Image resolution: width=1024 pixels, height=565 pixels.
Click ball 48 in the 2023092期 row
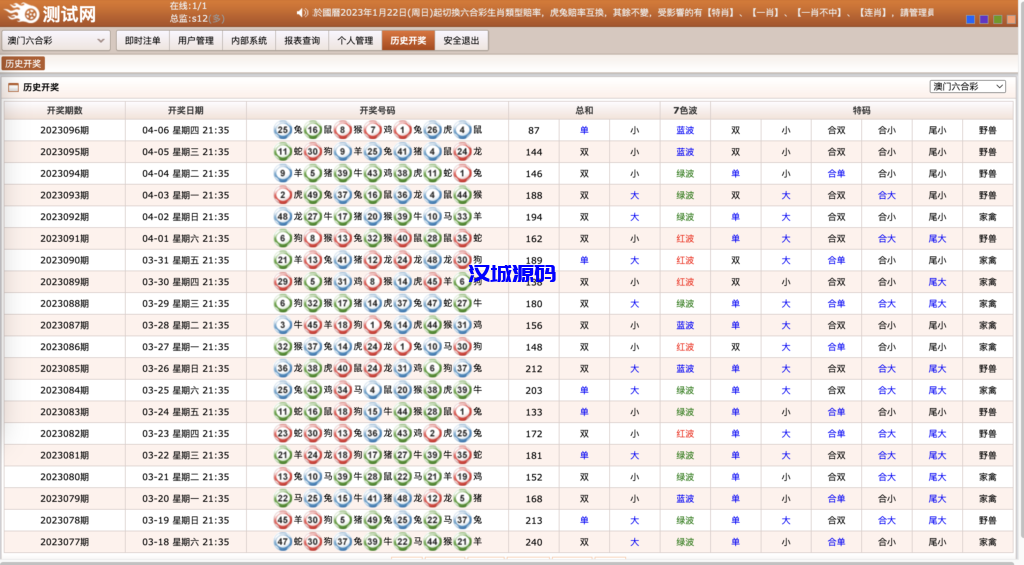pos(282,216)
